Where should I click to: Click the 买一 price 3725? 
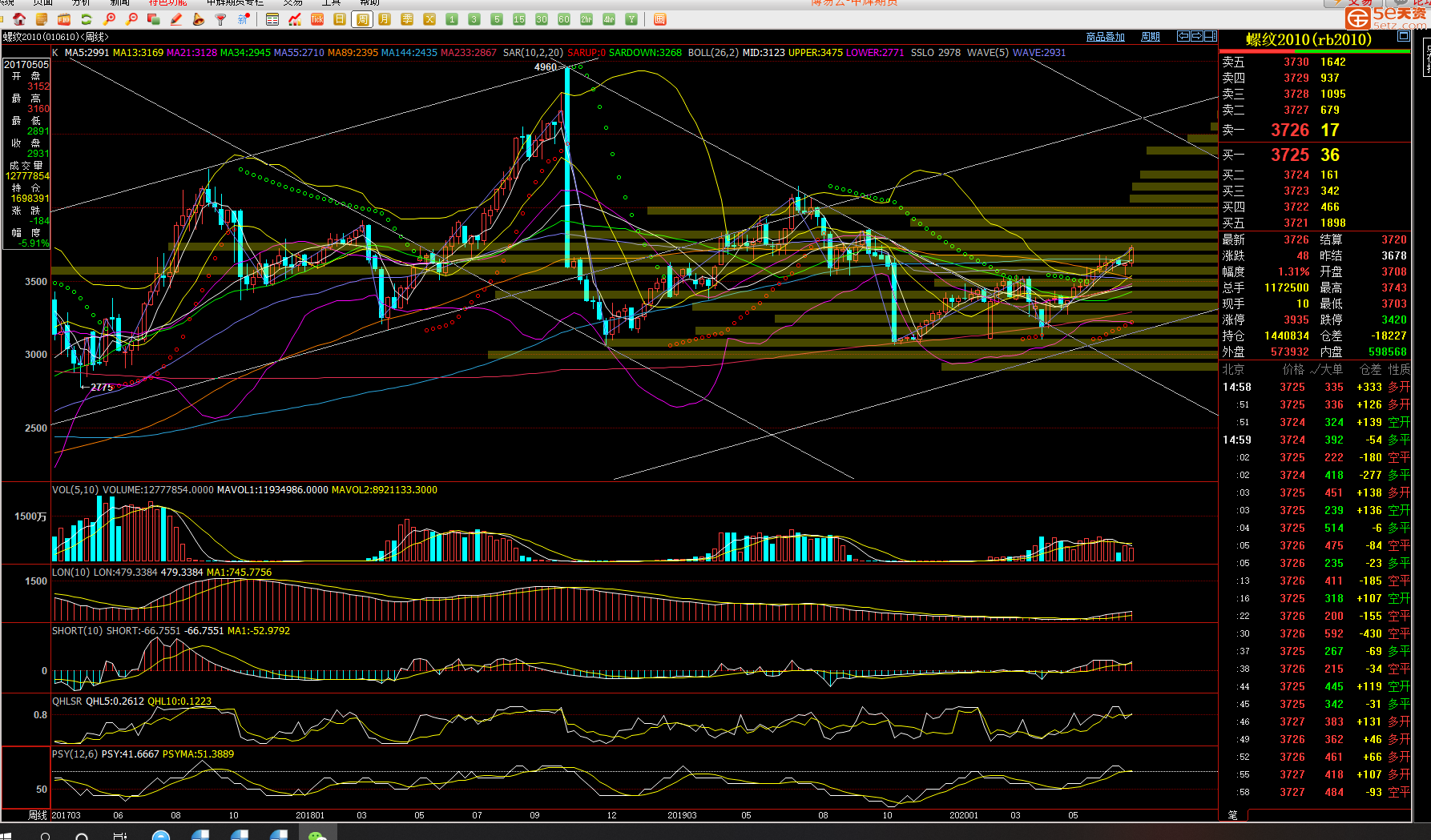point(1290,155)
